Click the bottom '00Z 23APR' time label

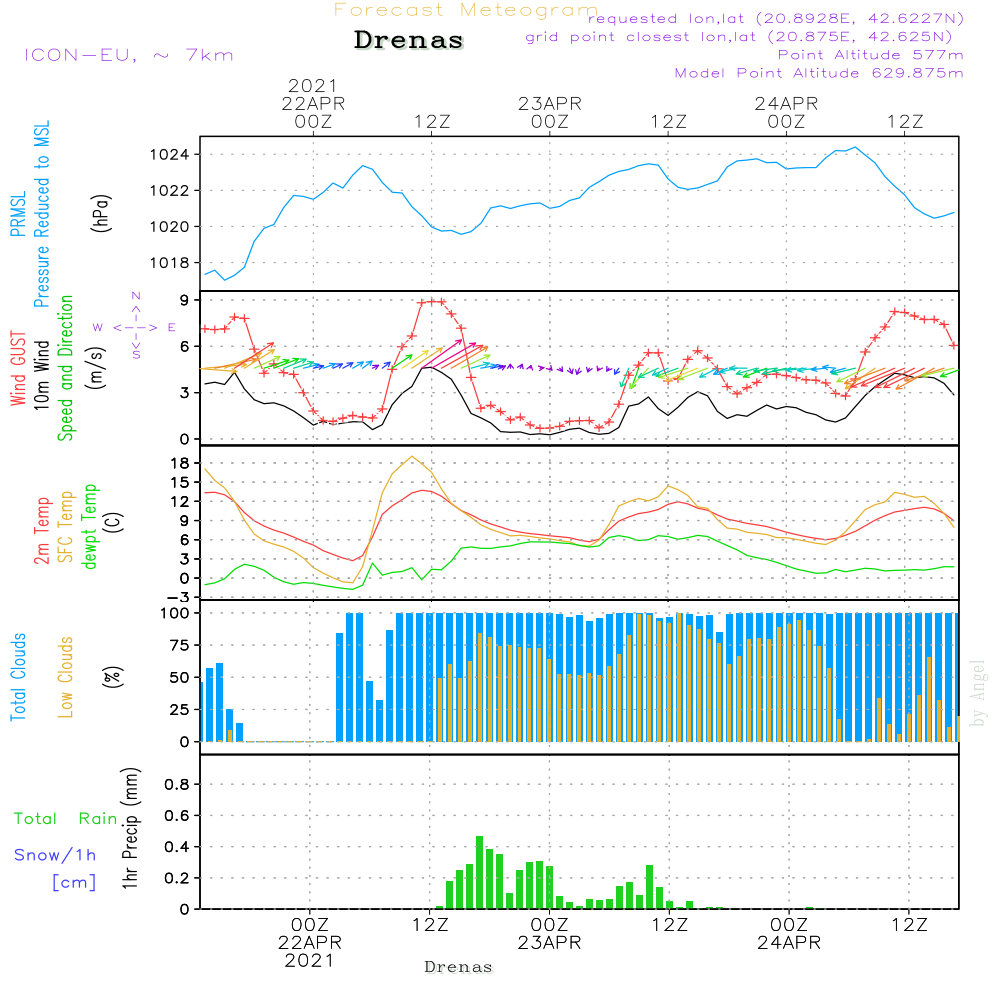(549, 934)
